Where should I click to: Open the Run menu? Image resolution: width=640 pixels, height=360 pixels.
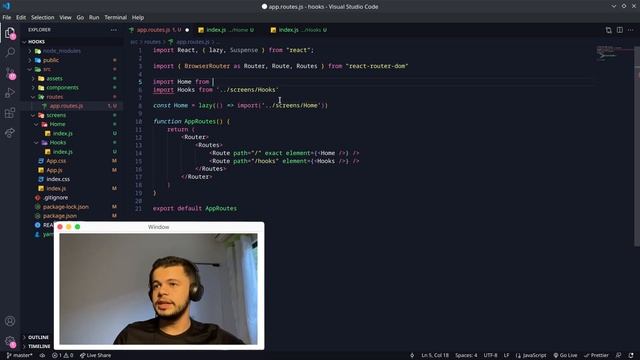click(94, 18)
